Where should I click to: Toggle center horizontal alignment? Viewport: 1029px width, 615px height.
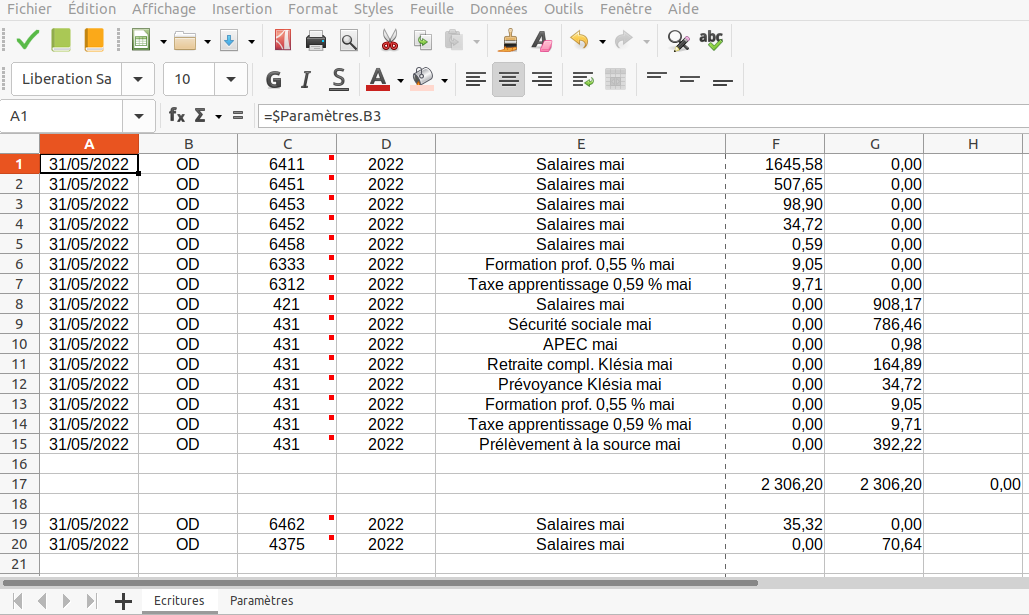[508, 79]
